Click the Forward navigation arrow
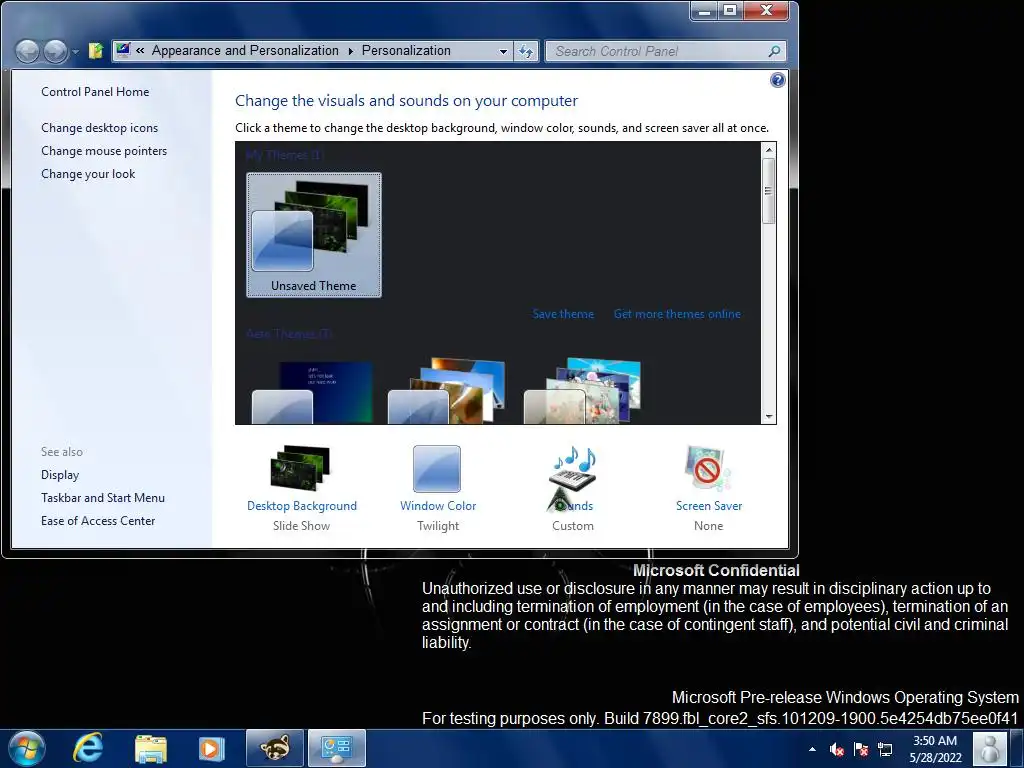This screenshot has height=768, width=1024. pos(56,51)
